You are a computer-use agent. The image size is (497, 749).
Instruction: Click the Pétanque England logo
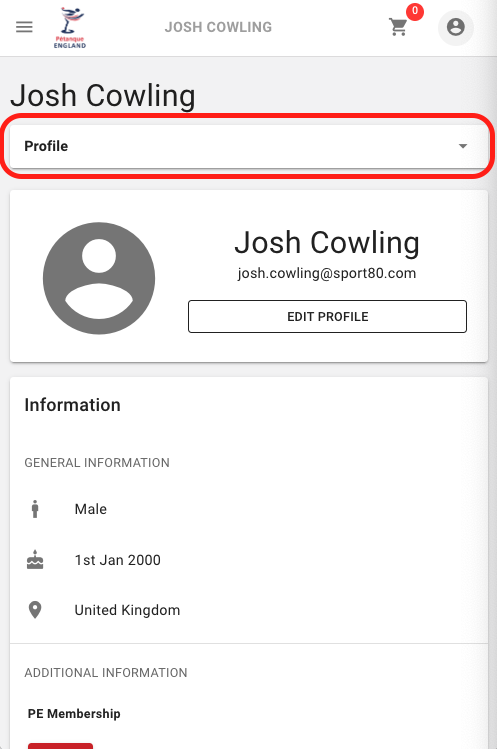pos(70,28)
